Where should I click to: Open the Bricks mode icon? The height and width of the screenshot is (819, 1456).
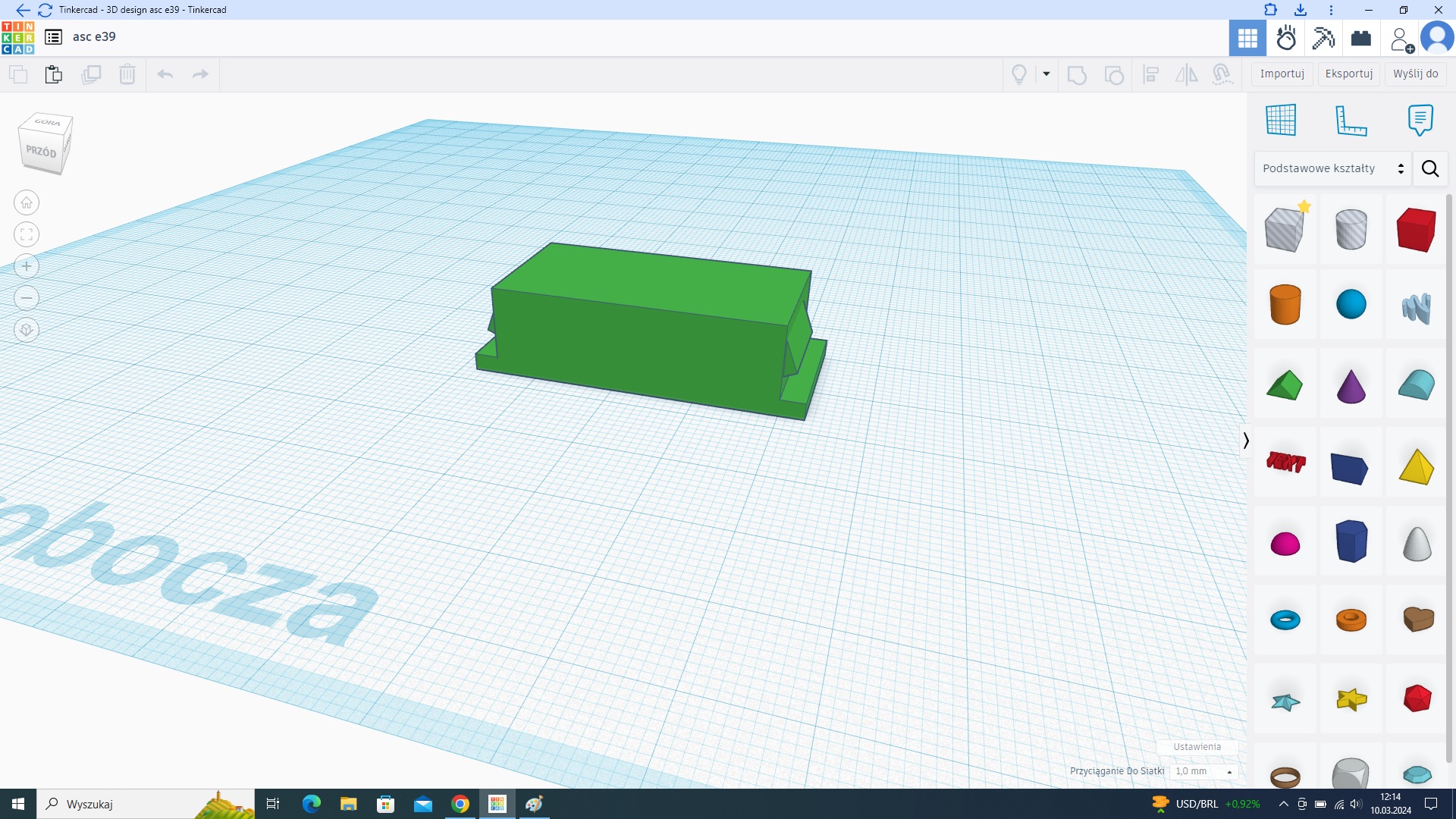point(1361,38)
